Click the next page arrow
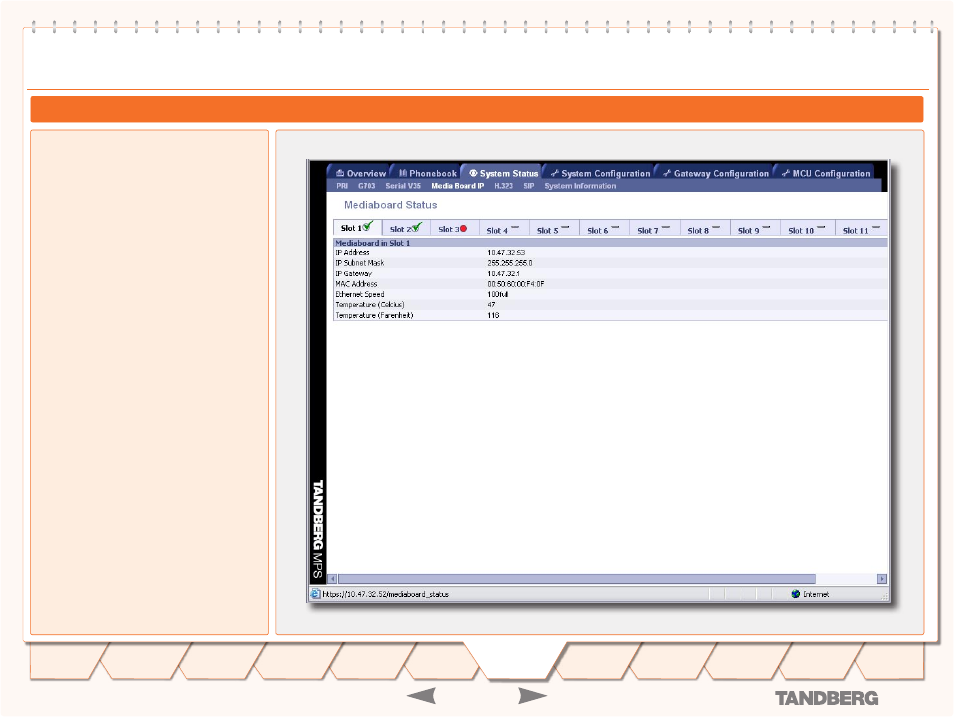The image size is (954, 717). point(532,696)
